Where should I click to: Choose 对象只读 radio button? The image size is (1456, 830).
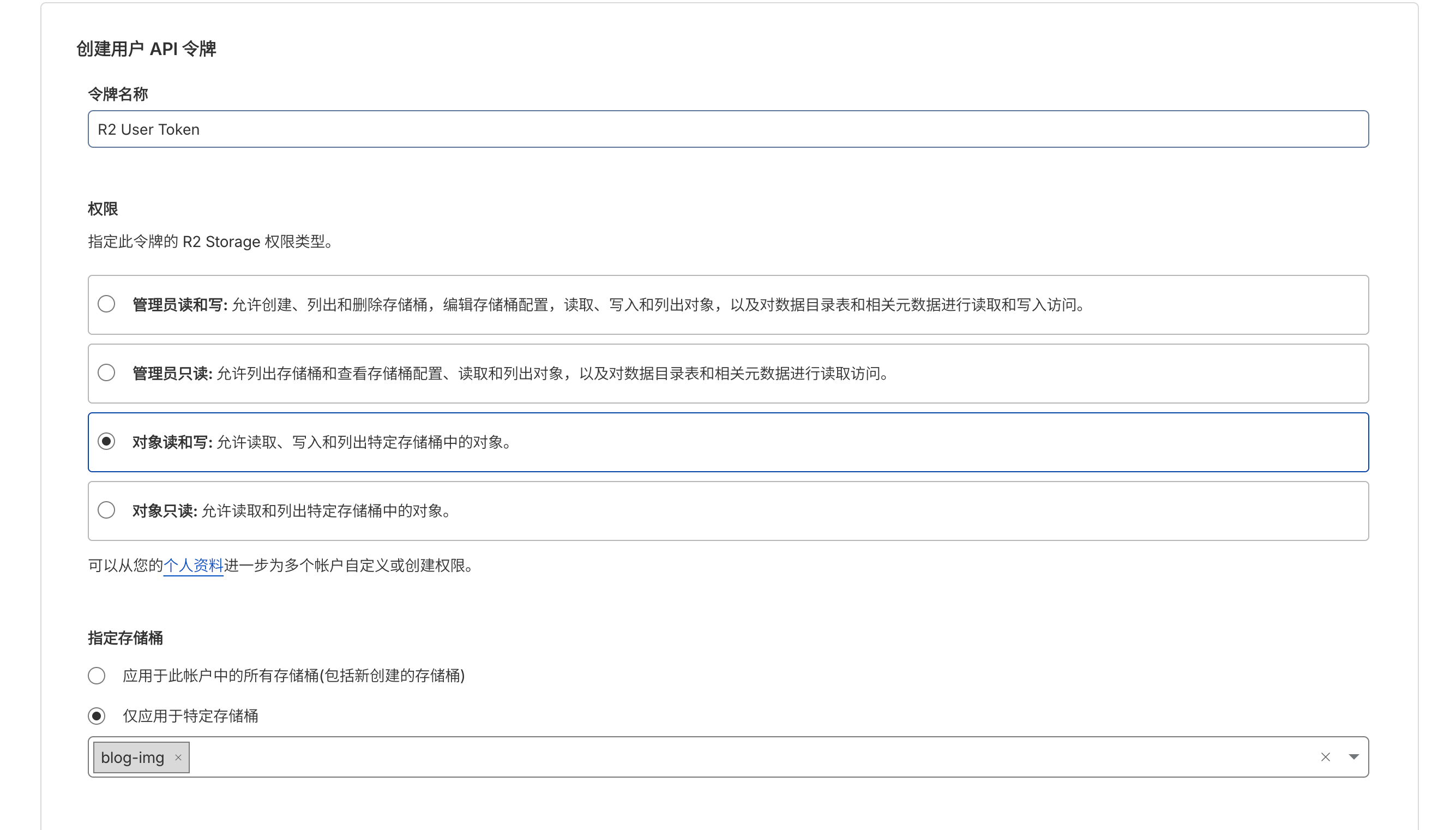click(106, 510)
